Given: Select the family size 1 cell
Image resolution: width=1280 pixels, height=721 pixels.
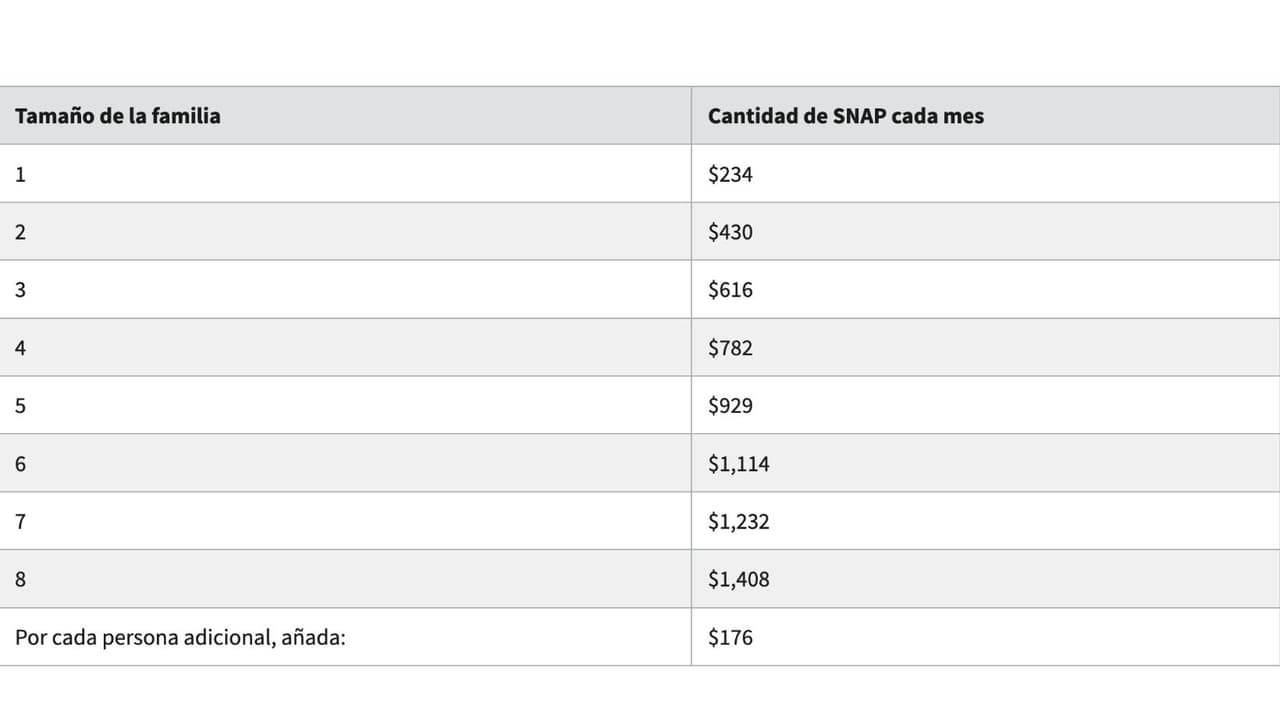Looking at the screenshot, I should point(21,174).
